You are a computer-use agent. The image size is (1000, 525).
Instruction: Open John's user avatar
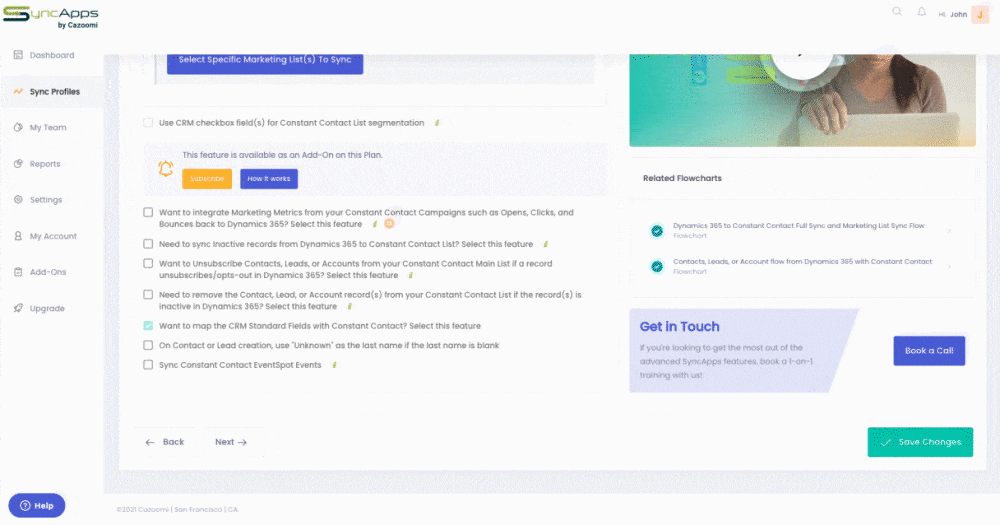(x=980, y=14)
